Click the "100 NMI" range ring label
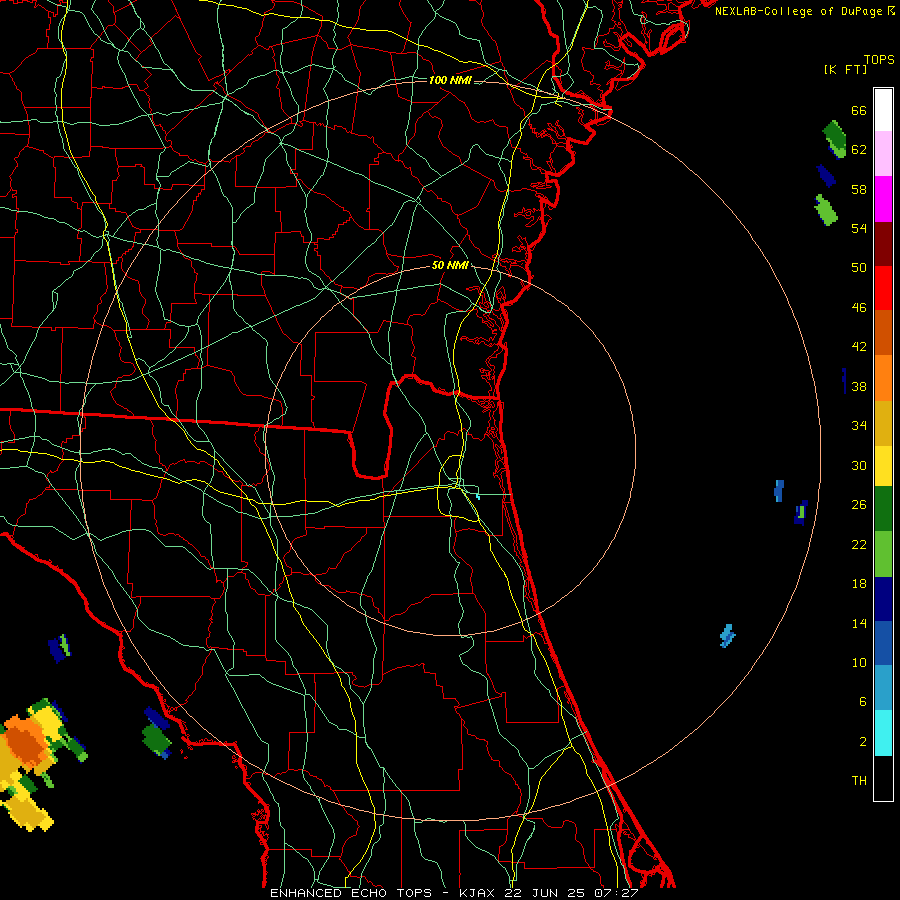This screenshot has width=900, height=900. (450, 80)
